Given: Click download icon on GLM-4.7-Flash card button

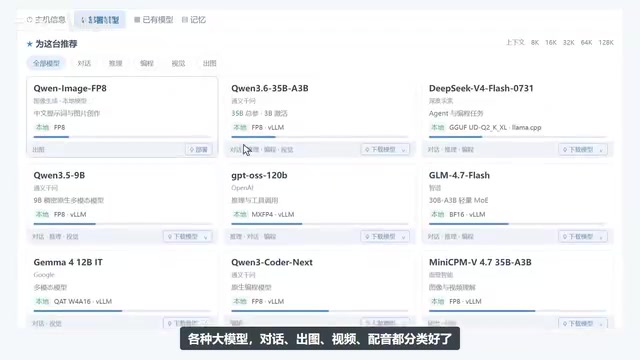Looking at the screenshot, I should pos(565,237).
